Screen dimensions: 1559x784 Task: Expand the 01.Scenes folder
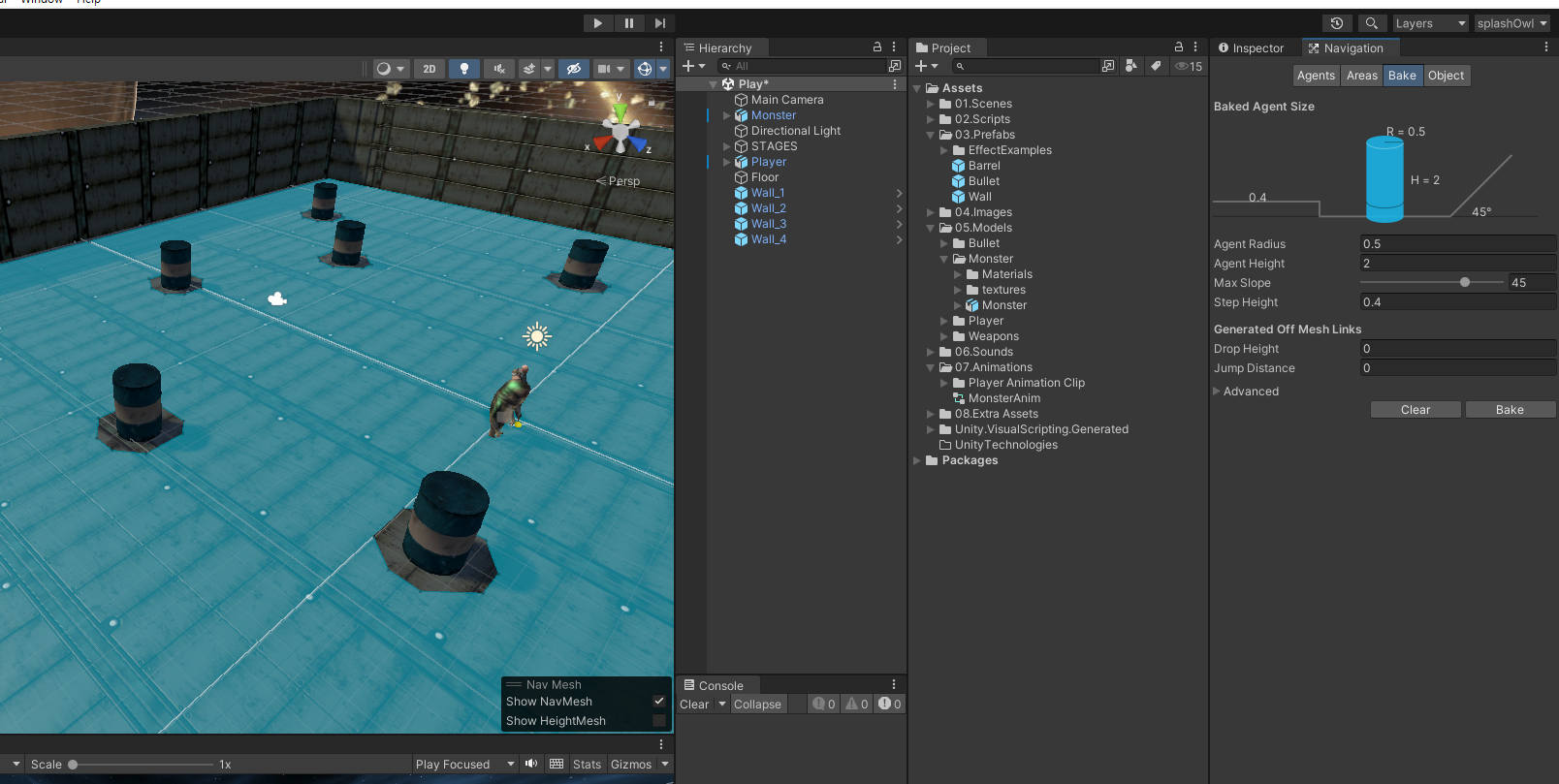(x=931, y=104)
